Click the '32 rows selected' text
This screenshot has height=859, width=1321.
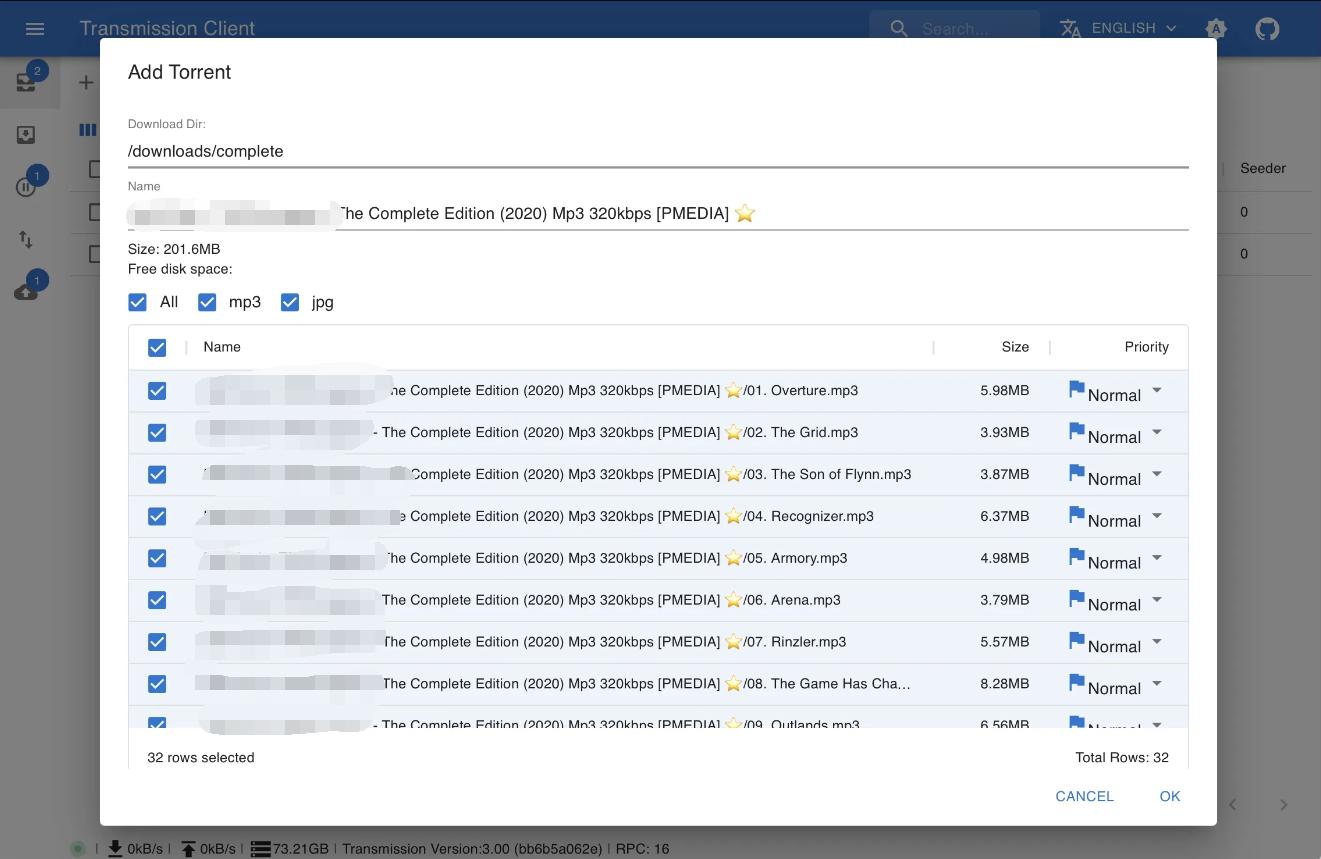coord(201,757)
